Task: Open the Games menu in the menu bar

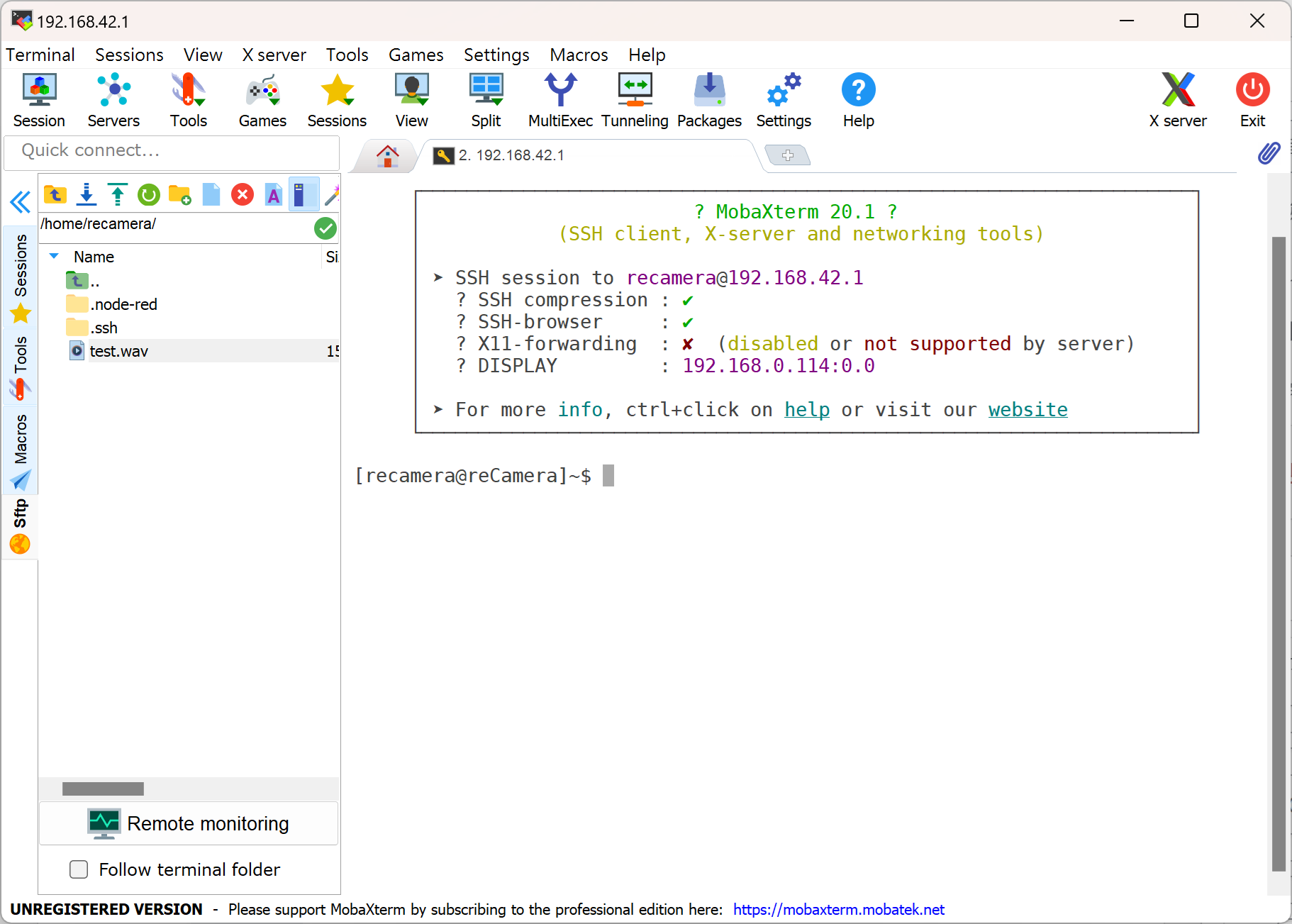Action: click(416, 55)
